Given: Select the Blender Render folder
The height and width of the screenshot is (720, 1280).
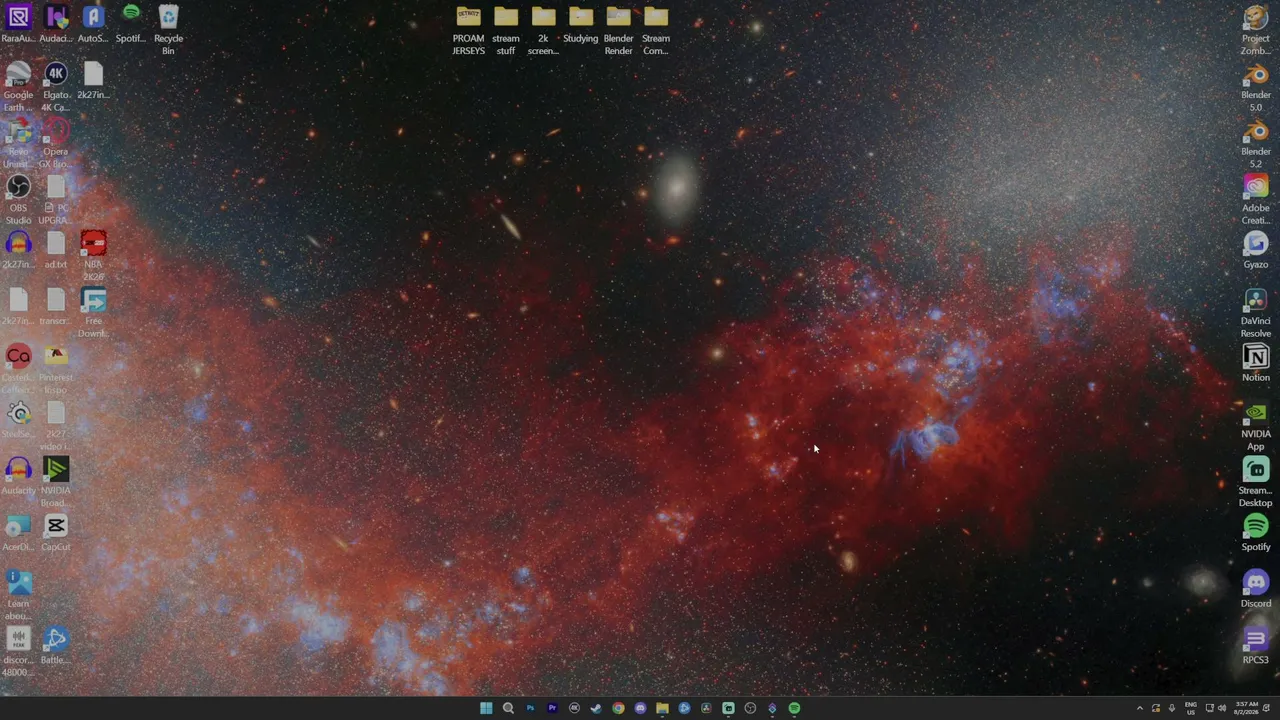Looking at the screenshot, I should [618, 30].
